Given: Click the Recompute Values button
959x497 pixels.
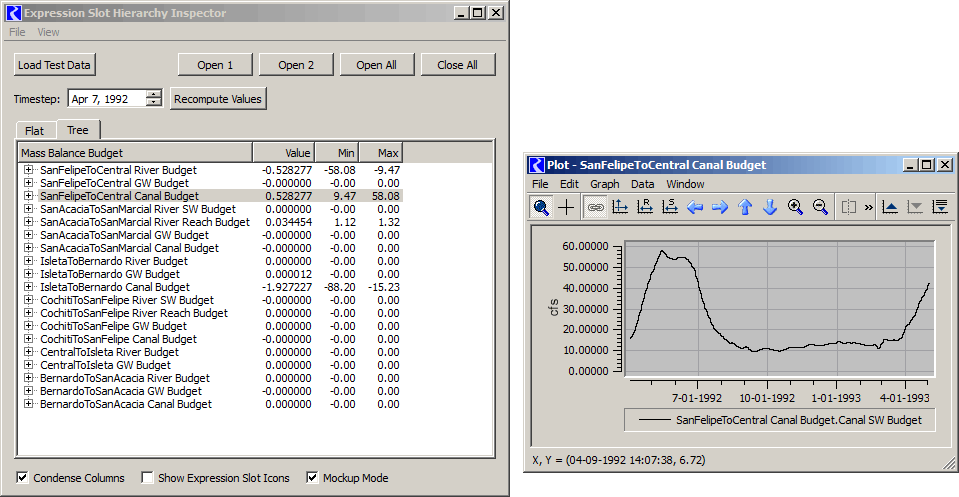Looking at the screenshot, I should coord(218,99).
